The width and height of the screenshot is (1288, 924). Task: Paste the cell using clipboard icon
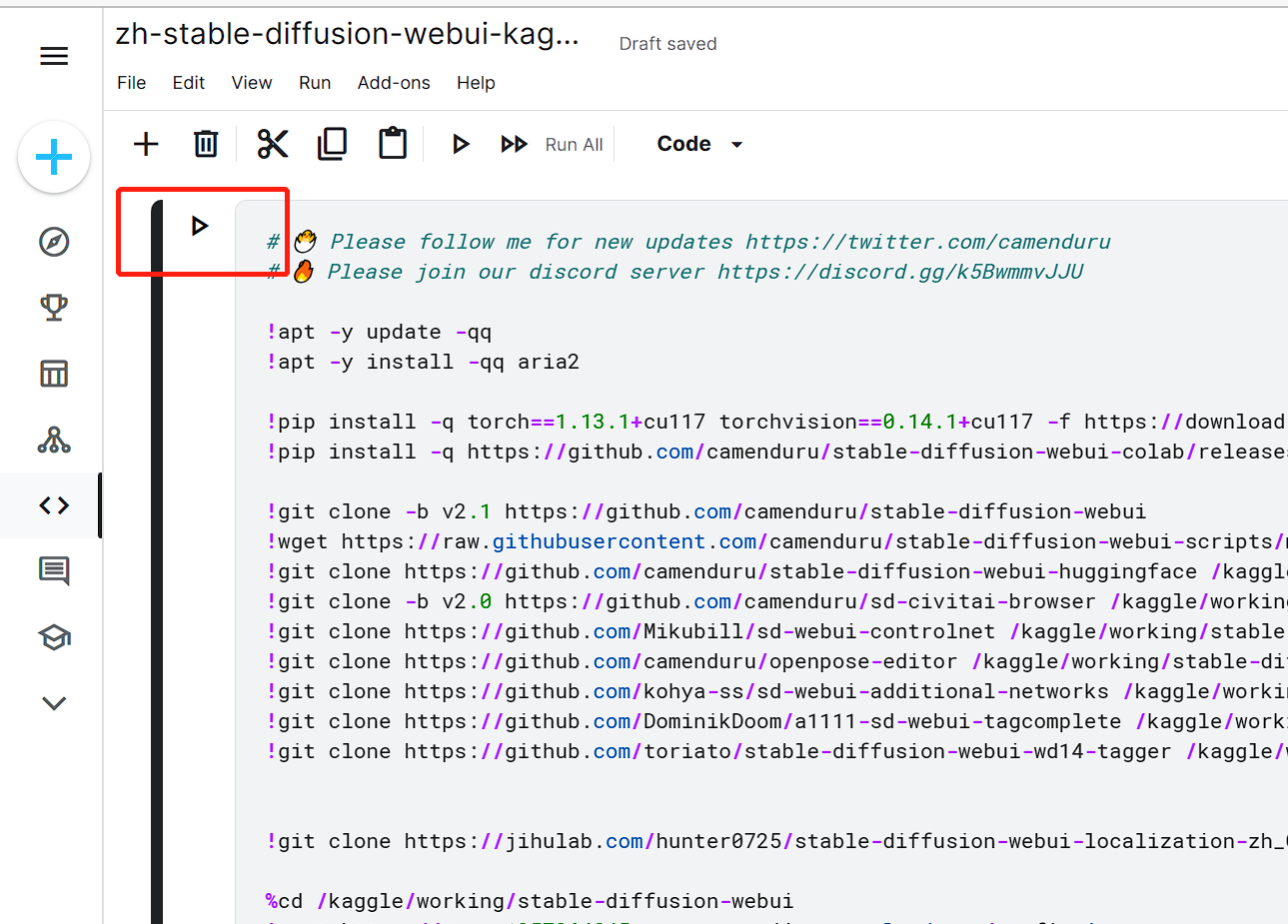(x=393, y=144)
